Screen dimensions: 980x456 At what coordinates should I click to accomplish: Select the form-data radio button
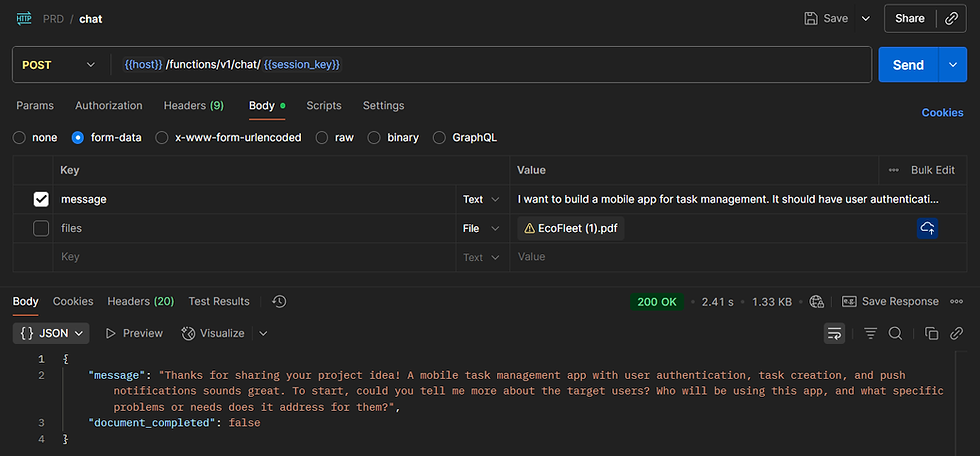(x=78, y=137)
